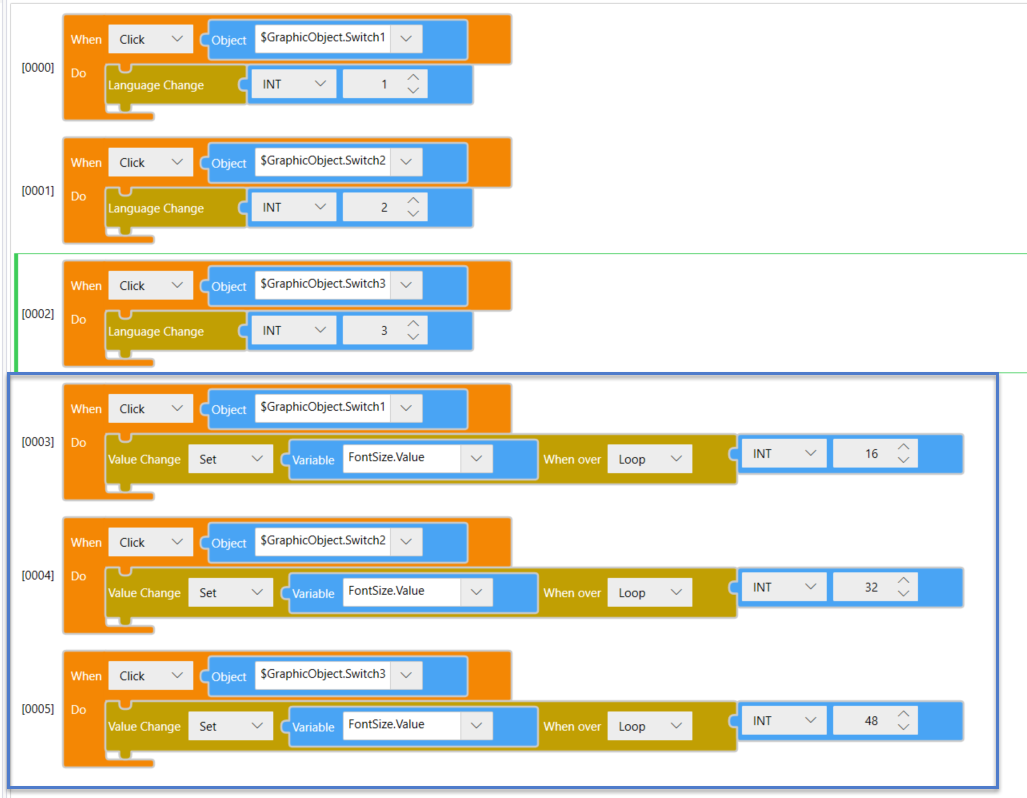
Task: Open the INT type dropdown in row 0002
Action: tap(294, 330)
